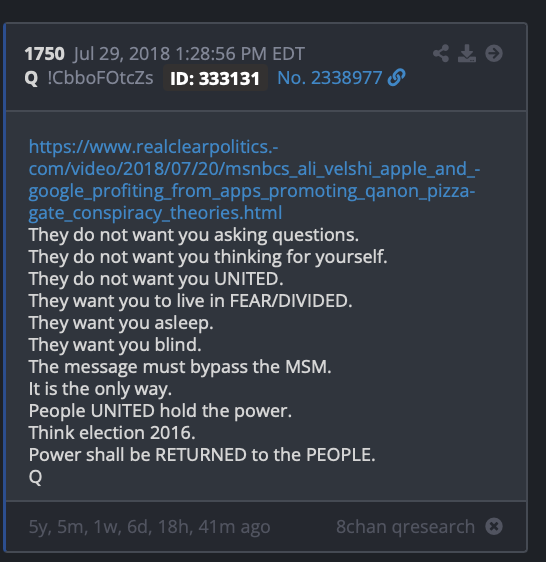Click the Jul 29, 2018 timestamp

(189, 54)
